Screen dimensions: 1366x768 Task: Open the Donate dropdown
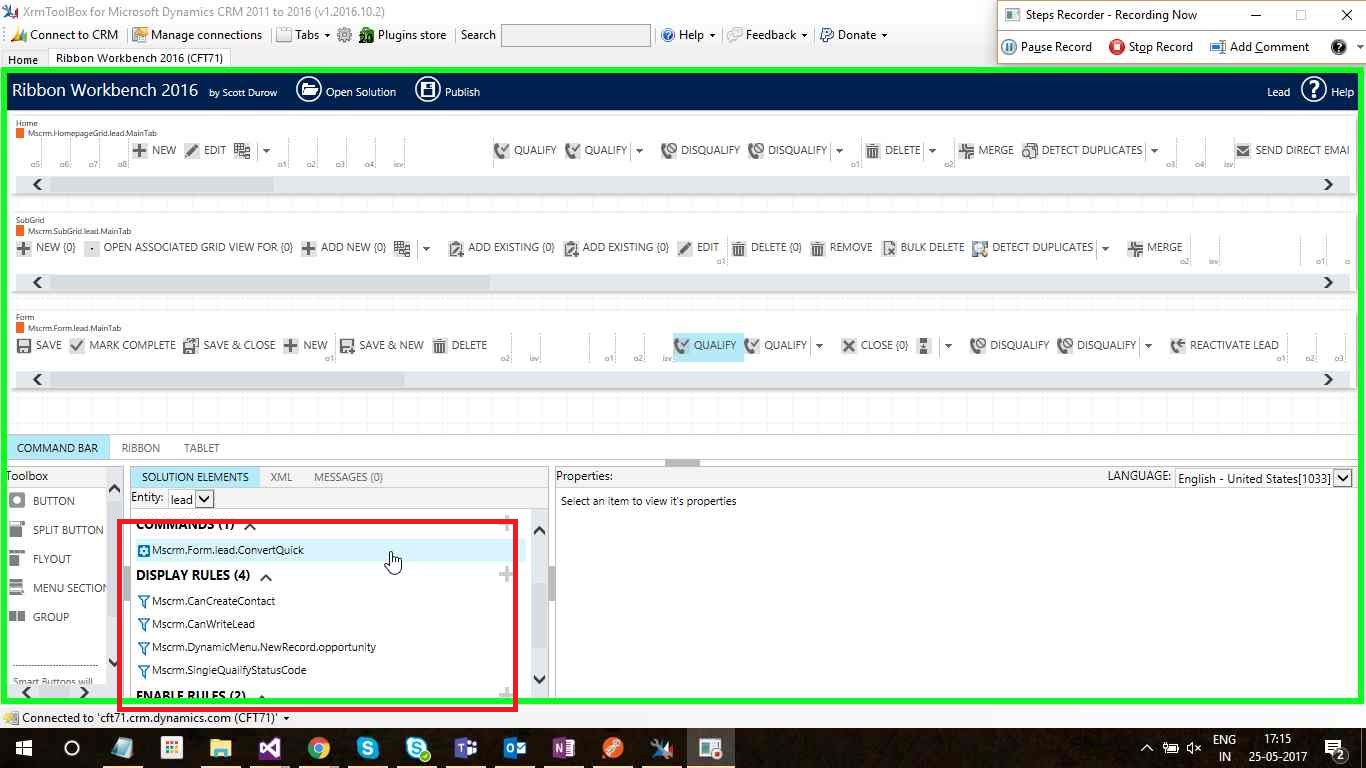coord(854,35)
